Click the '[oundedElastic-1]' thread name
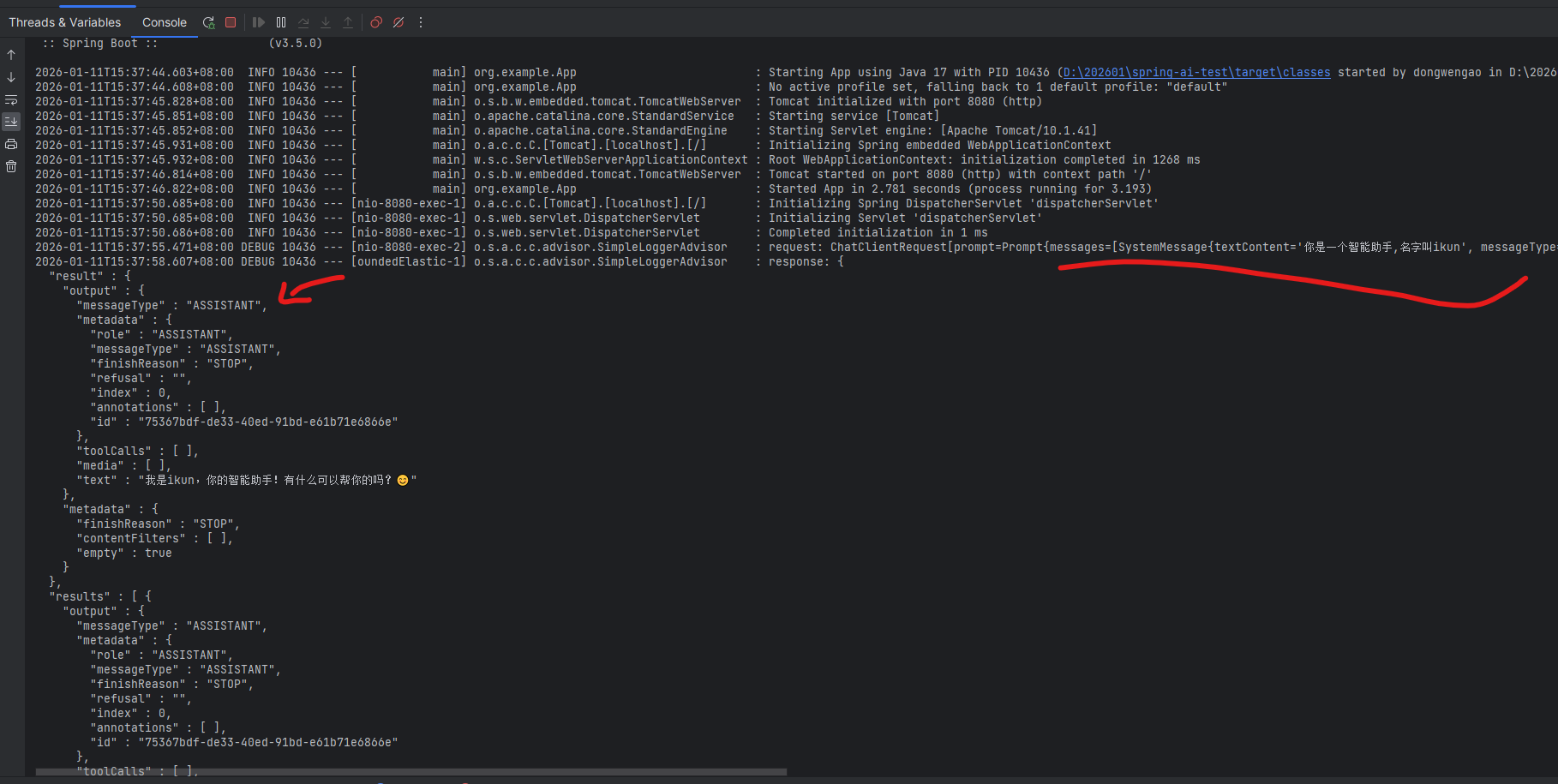The height and width of the screenshot is (784, 1558). (409, 262)
